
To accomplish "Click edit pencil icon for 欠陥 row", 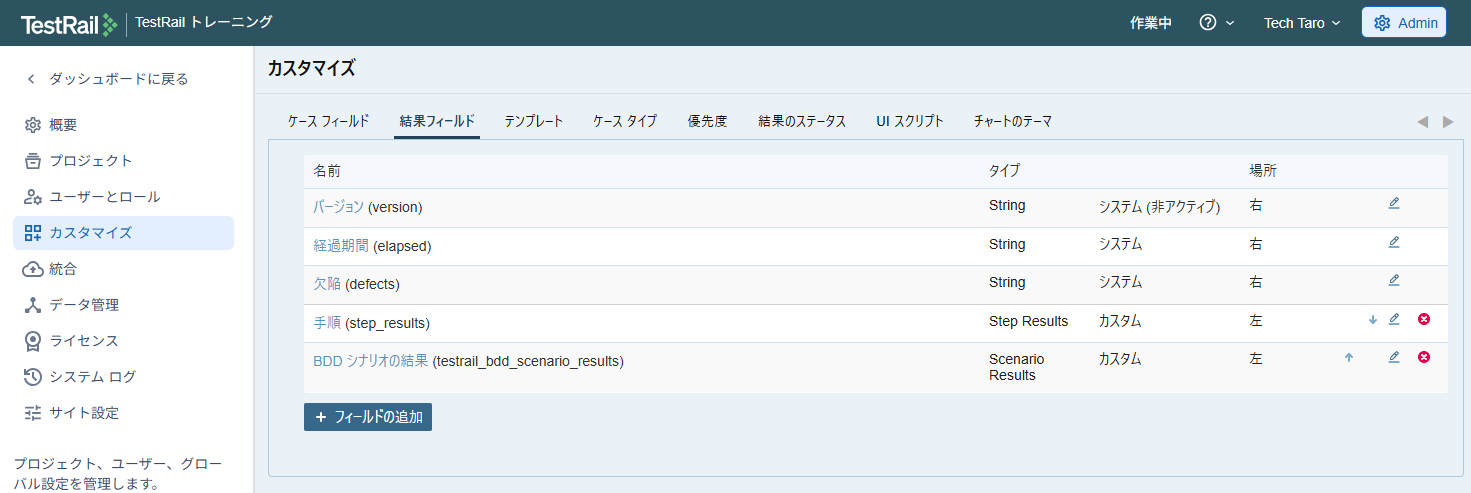I will tap(1394, 280).
